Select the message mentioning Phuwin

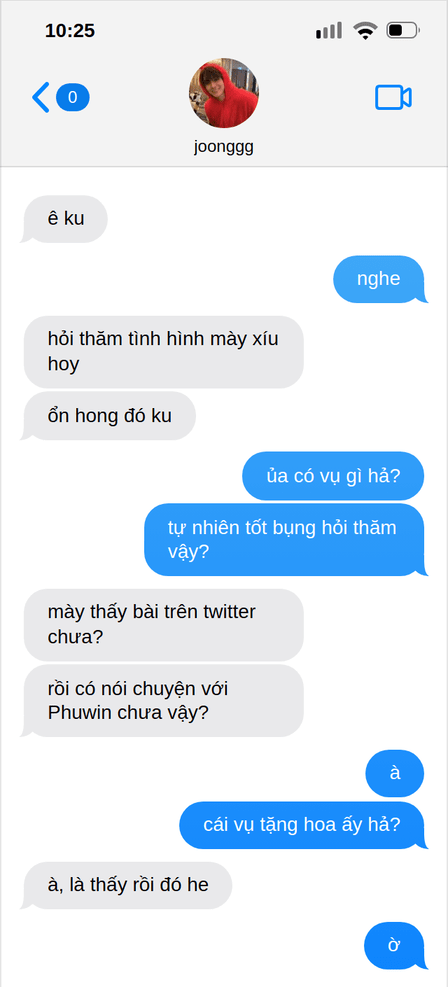tap(163, 701)
